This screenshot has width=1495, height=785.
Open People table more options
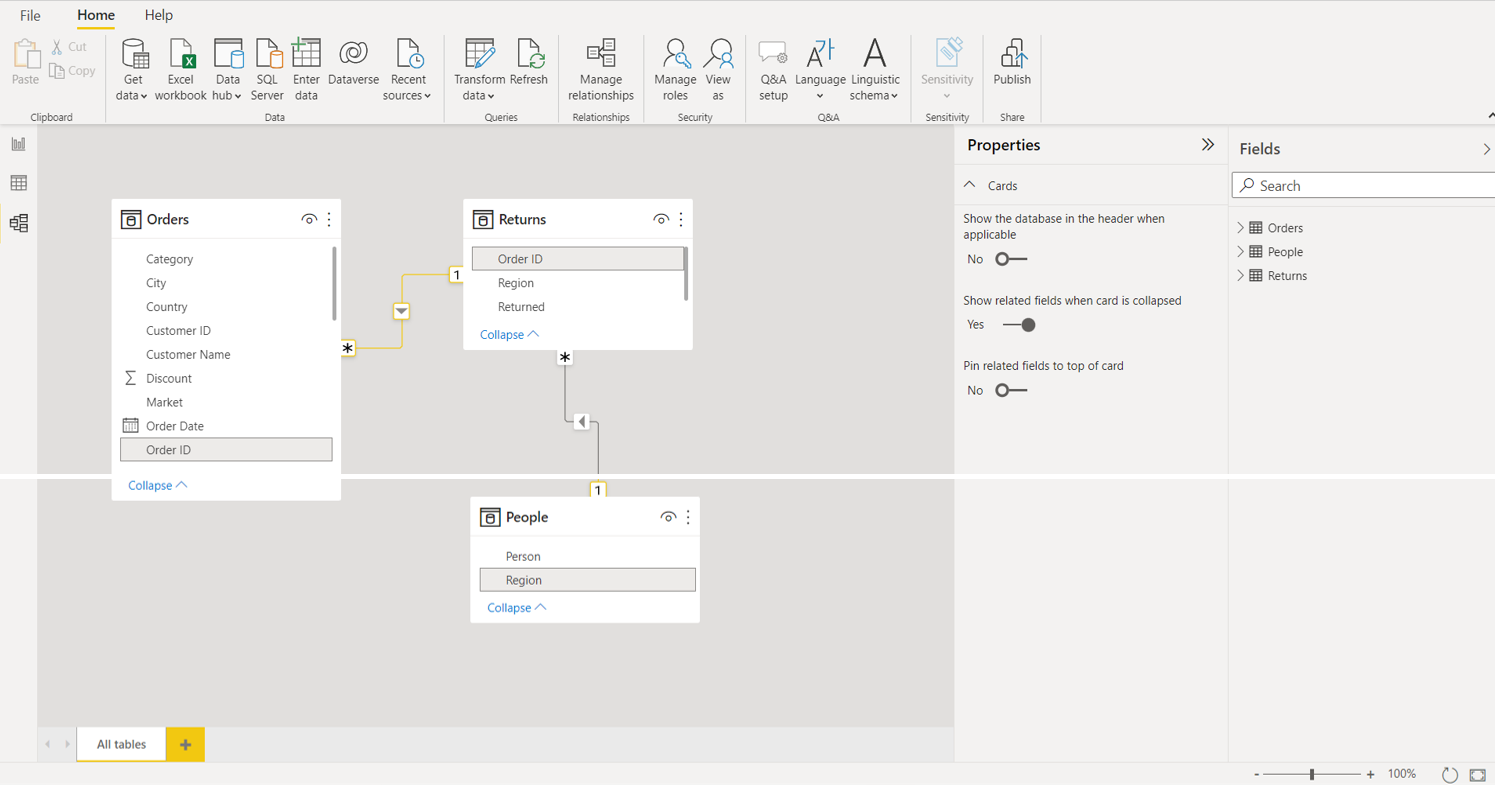click(688, 517)
